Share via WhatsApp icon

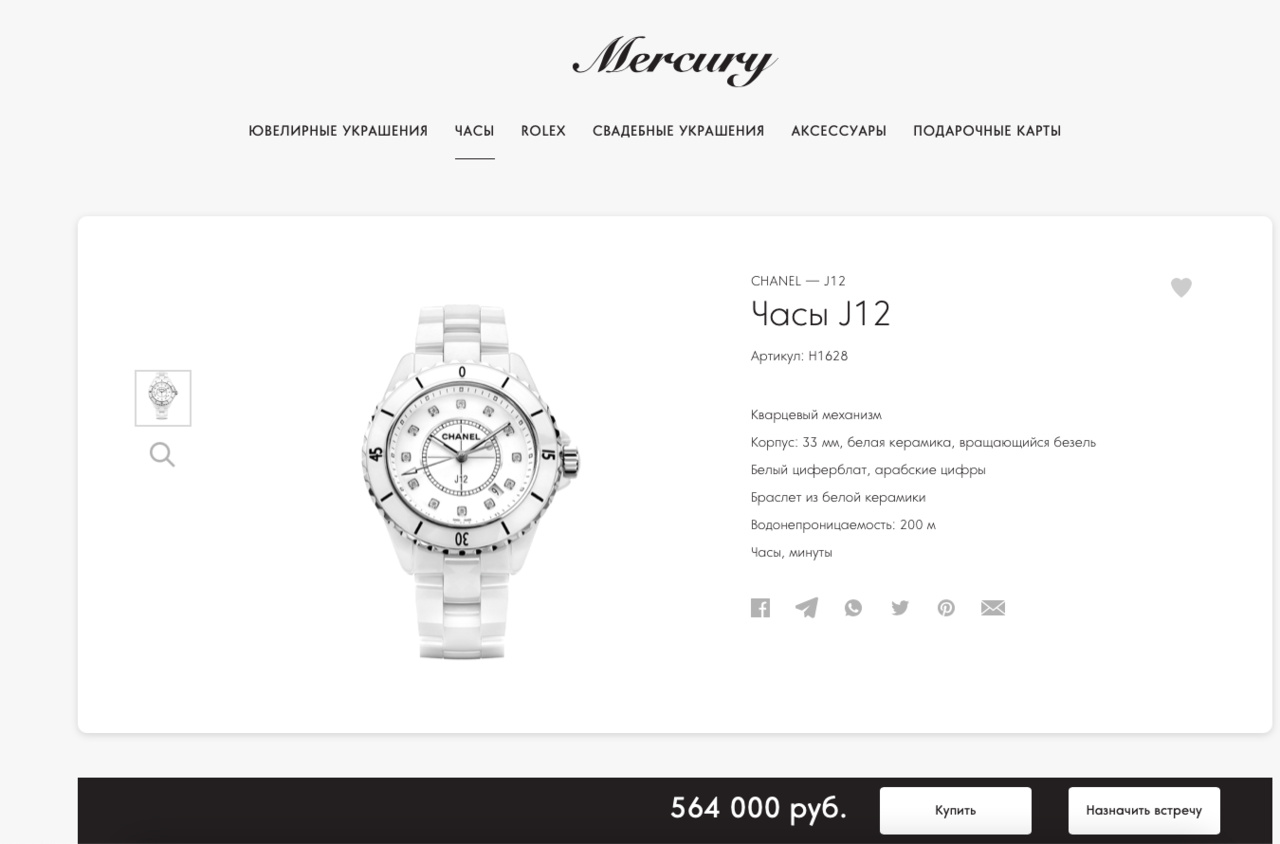(853, 608)
